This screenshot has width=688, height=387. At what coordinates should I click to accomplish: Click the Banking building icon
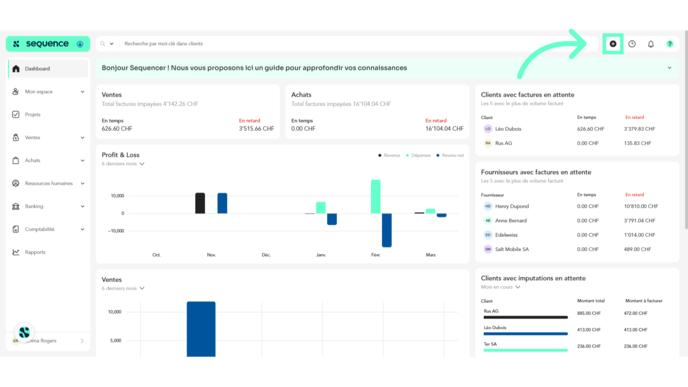click(16, 206)
